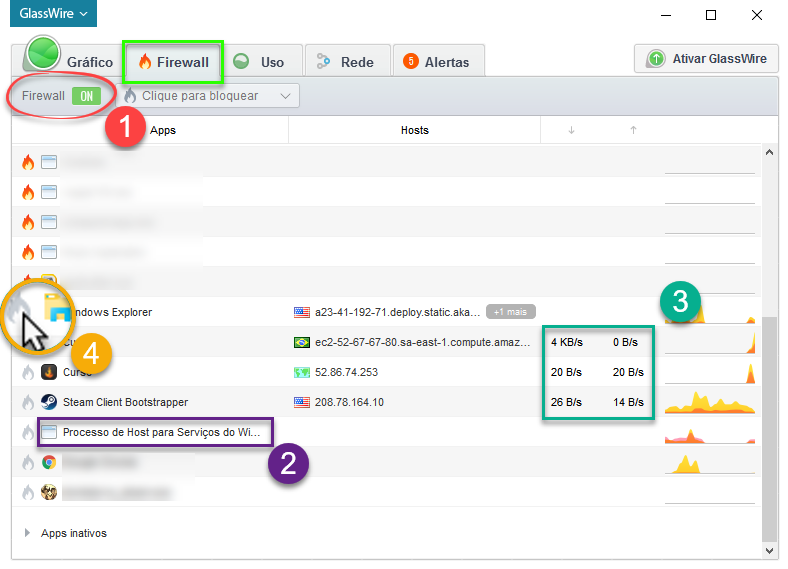The image size is (788, 569).
Task: Open the GlassWire main menu dropdown
Action: coord(53,13)
